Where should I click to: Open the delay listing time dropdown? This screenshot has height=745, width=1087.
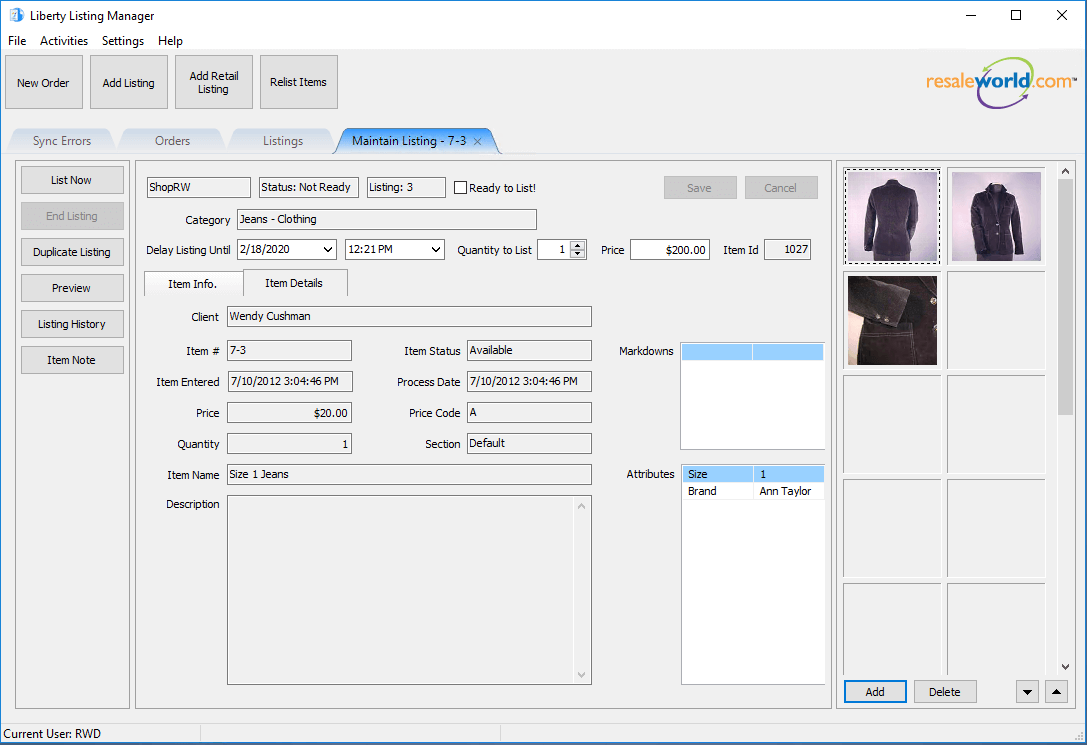pyautogui.click(x=435, y=249)
